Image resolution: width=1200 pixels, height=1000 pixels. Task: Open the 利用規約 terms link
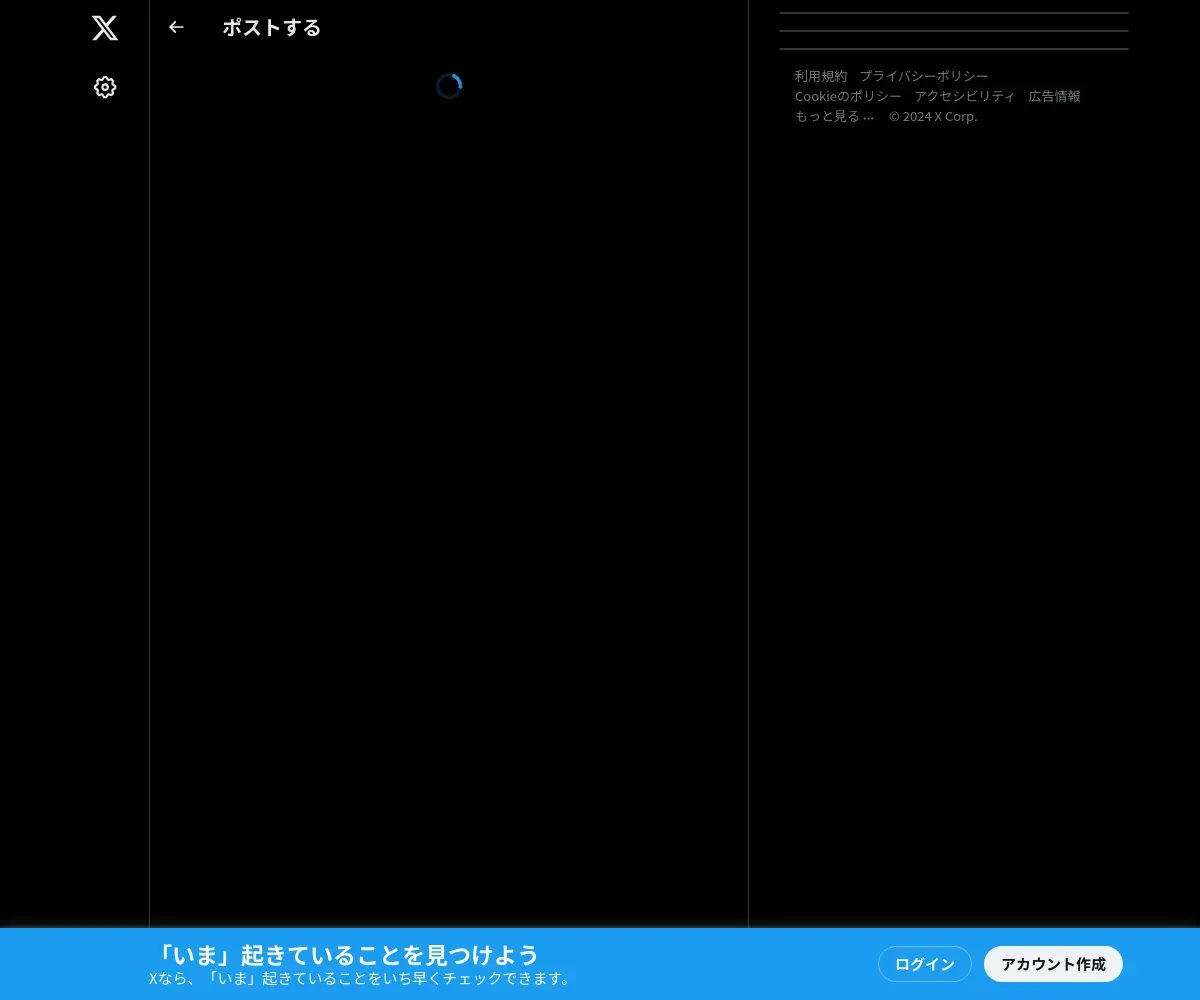point(821,76)
